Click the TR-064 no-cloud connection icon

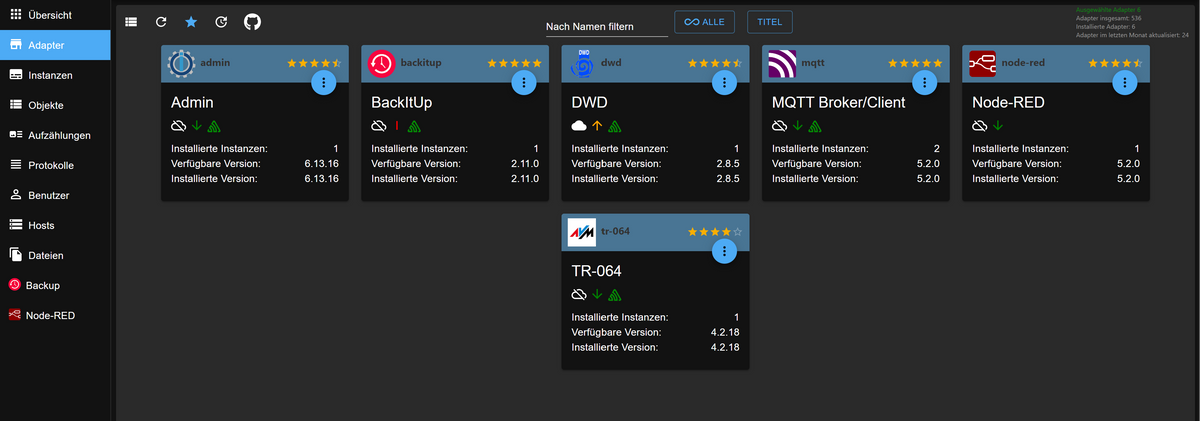tap(579, 295)
